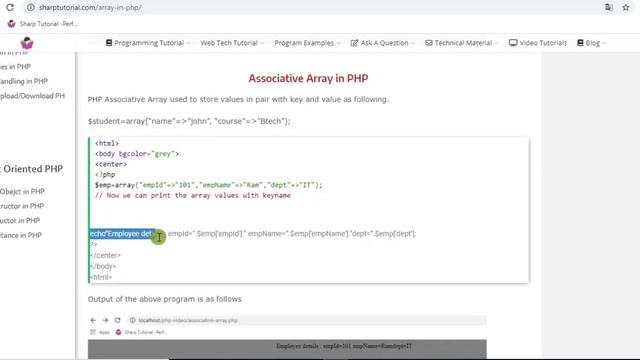
Task: Click the book icon beside Blog
Action: (580, 43)
